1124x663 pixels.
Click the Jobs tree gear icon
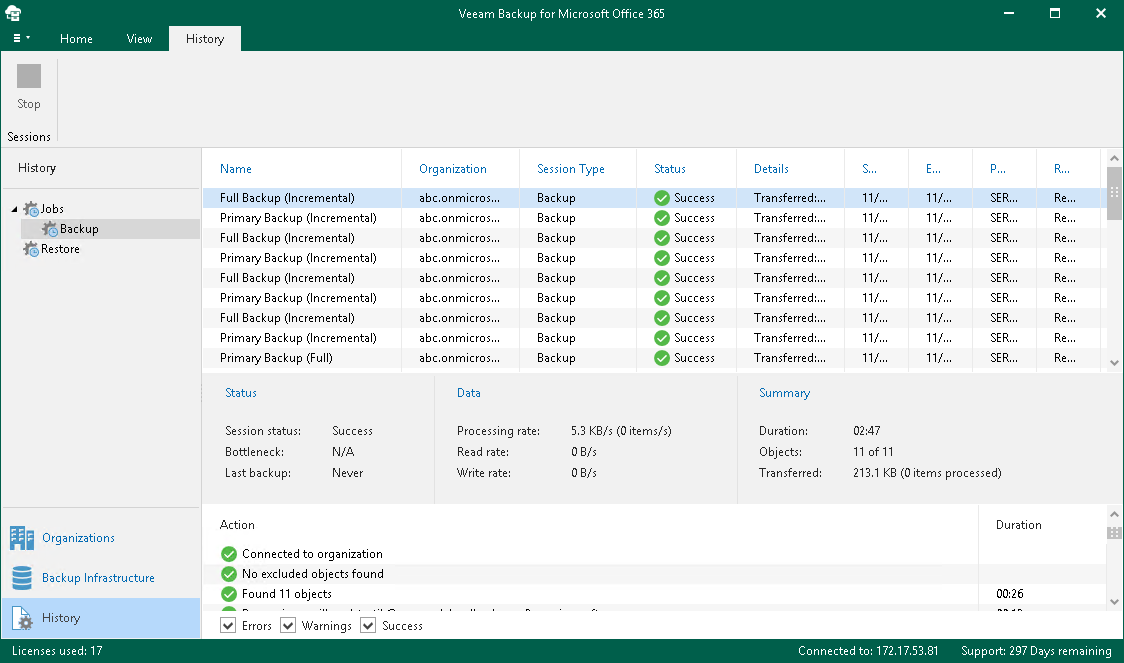tap(31, 209)
